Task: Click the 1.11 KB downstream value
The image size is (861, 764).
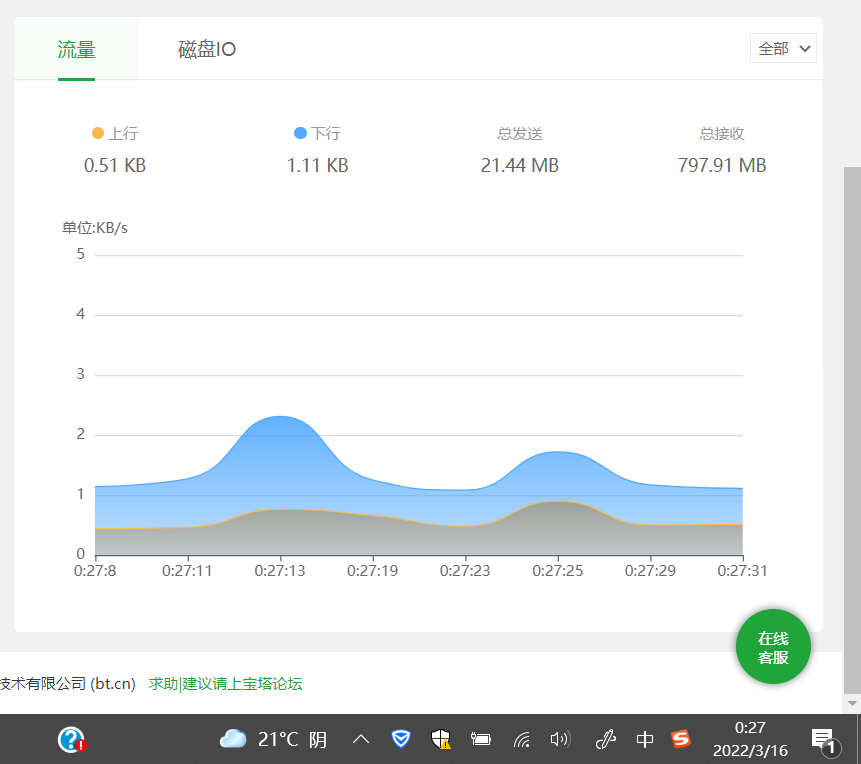Action: (x=317, y=165)
